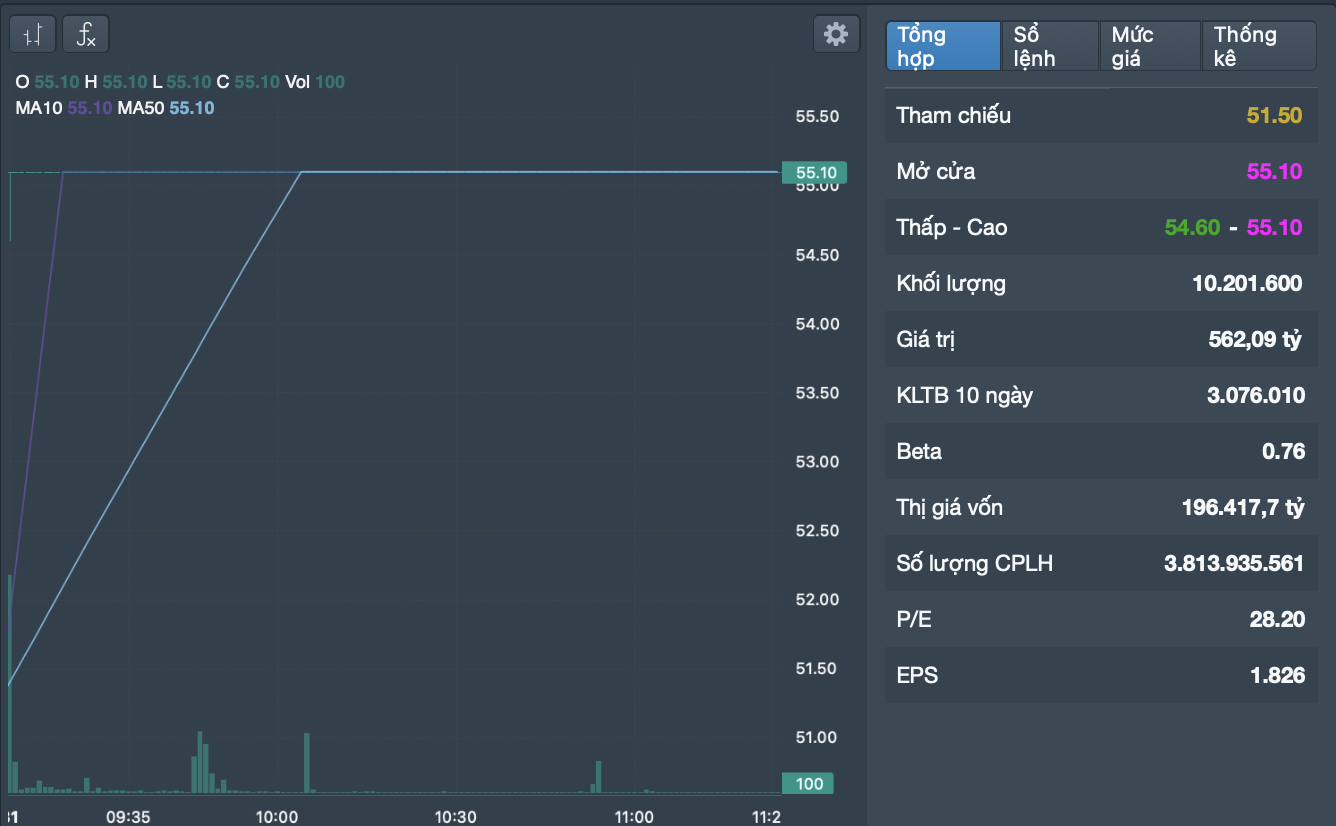The image size is (1336, 826).
Task: Click the 54.00 price axis label
Action: tap(816, 324)
